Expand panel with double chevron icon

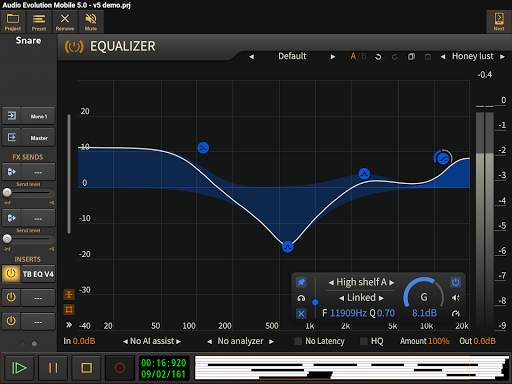pos(69,325)
